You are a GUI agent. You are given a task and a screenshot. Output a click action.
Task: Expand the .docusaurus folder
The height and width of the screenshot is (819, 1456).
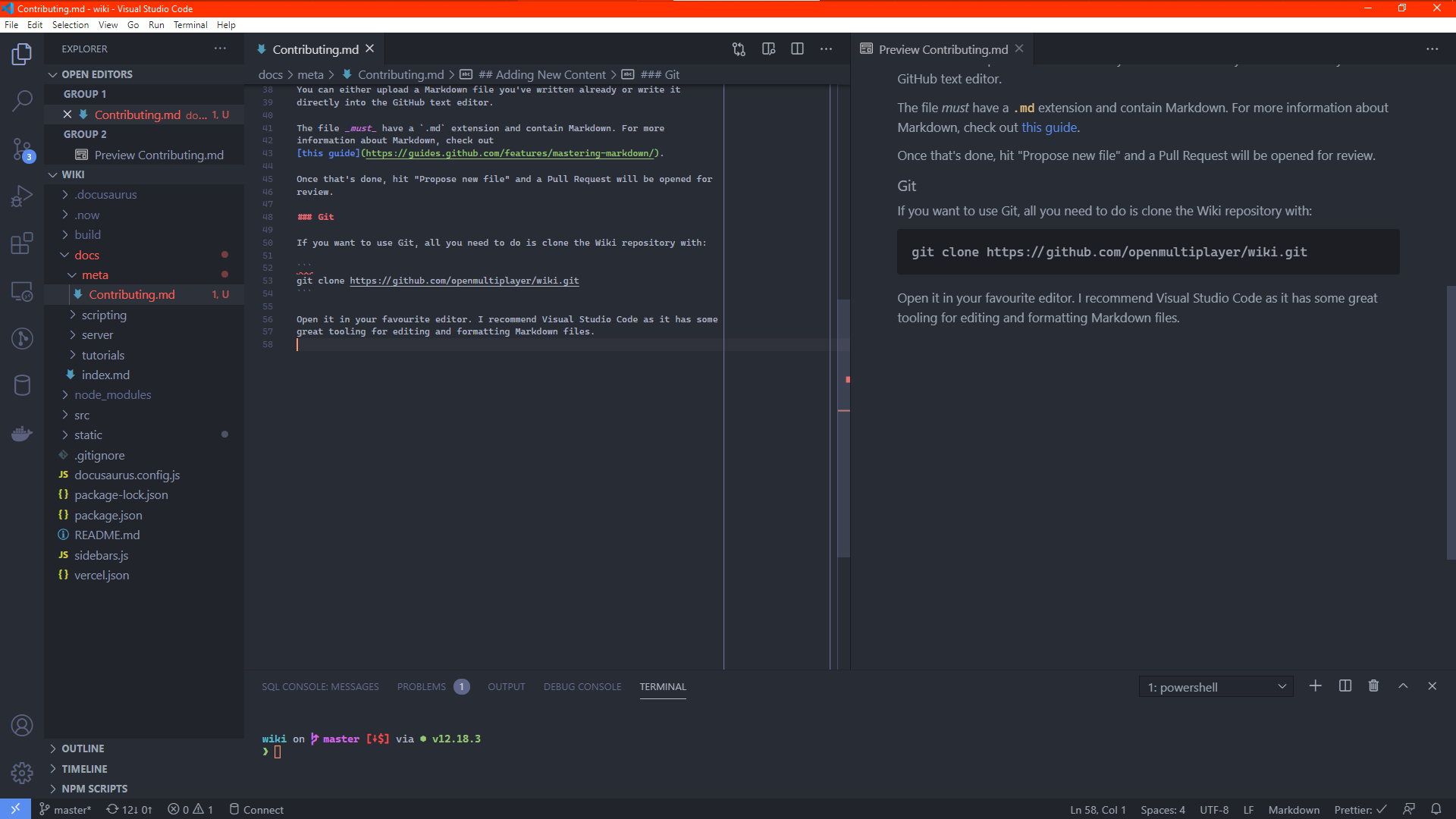pyautogui.click(x=105, y=195)
